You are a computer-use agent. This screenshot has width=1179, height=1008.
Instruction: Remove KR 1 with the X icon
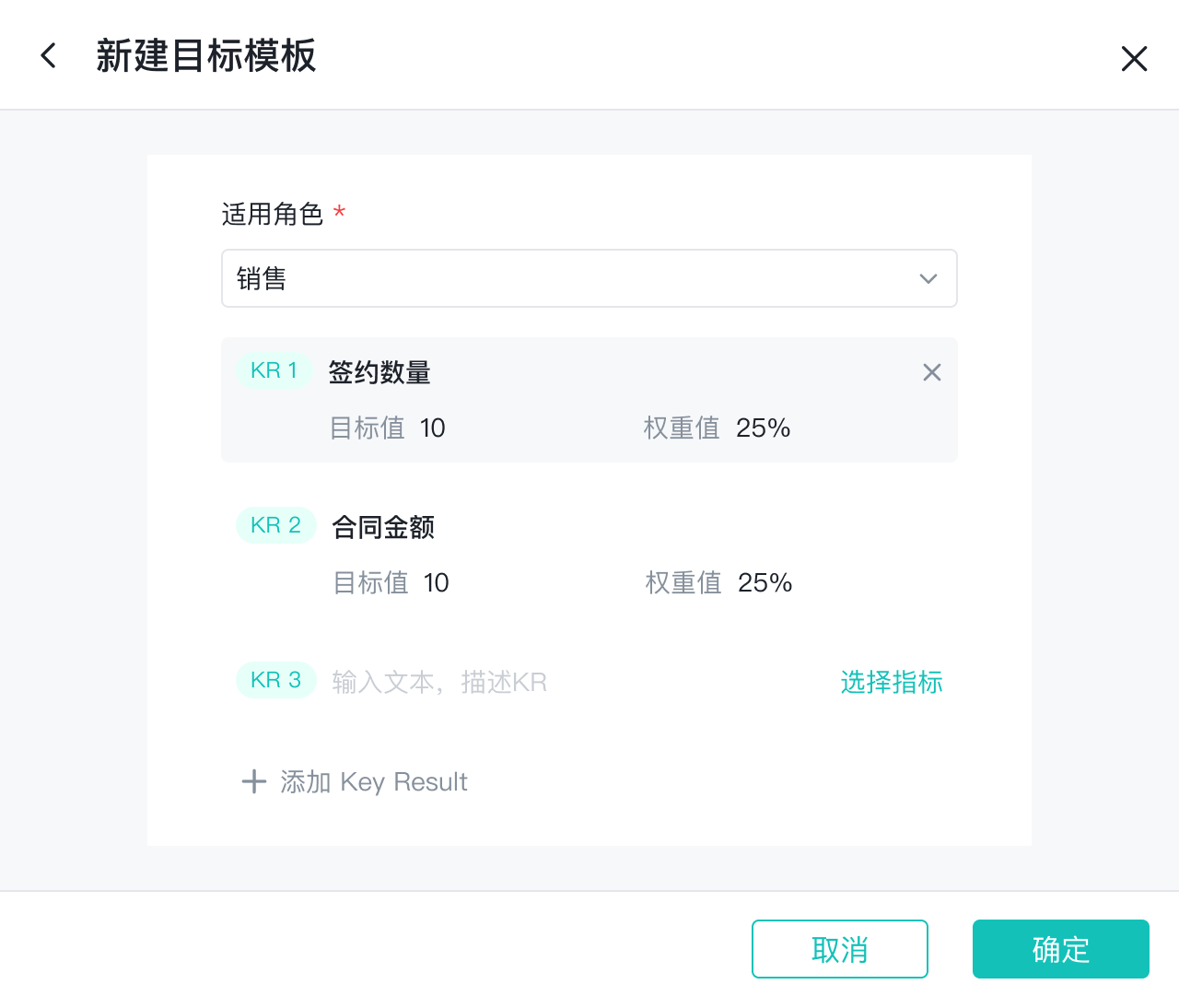click(x=931, y=372)
